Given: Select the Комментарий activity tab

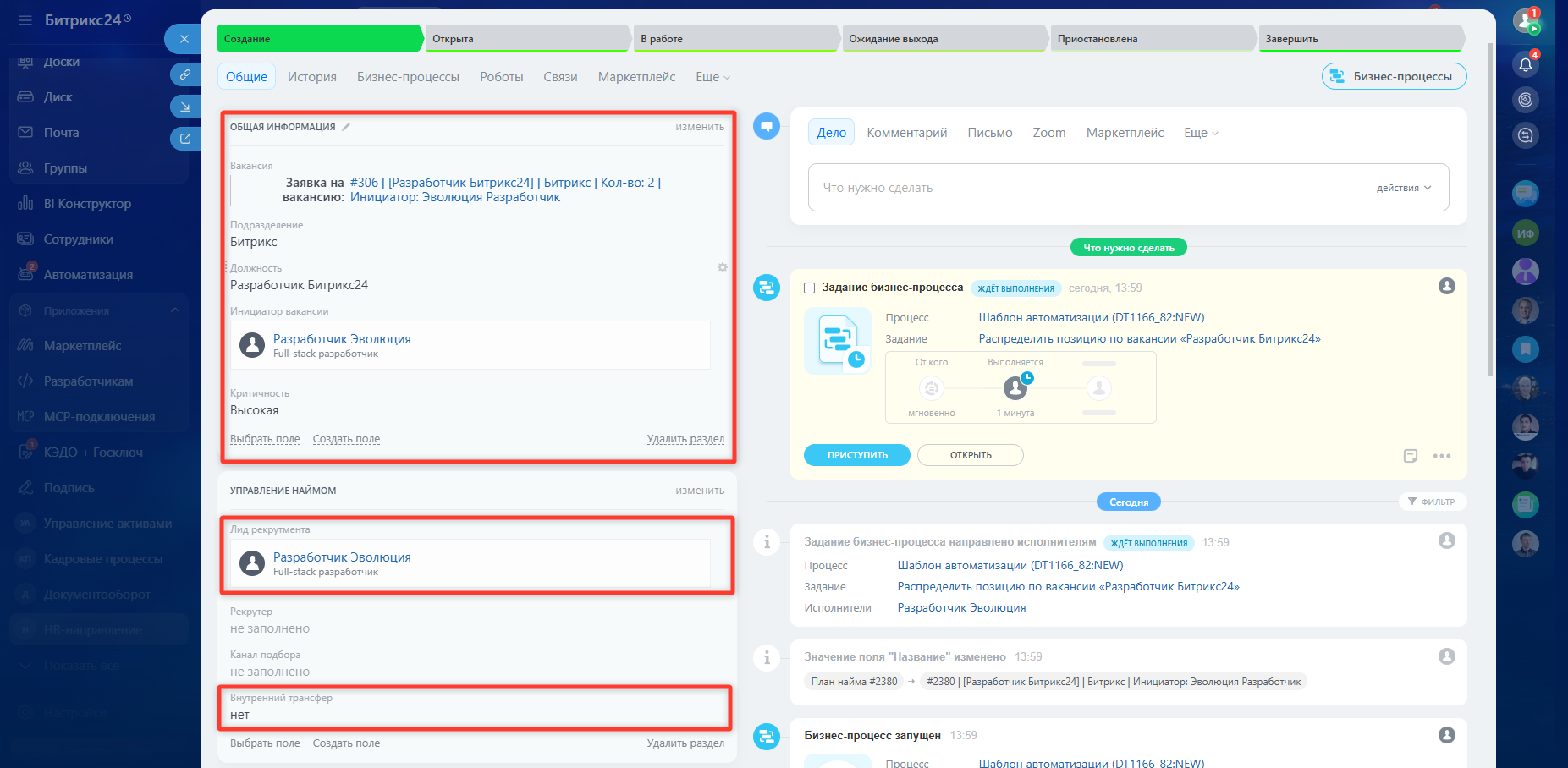Looking at the screenshot, I should click(907, 133).
